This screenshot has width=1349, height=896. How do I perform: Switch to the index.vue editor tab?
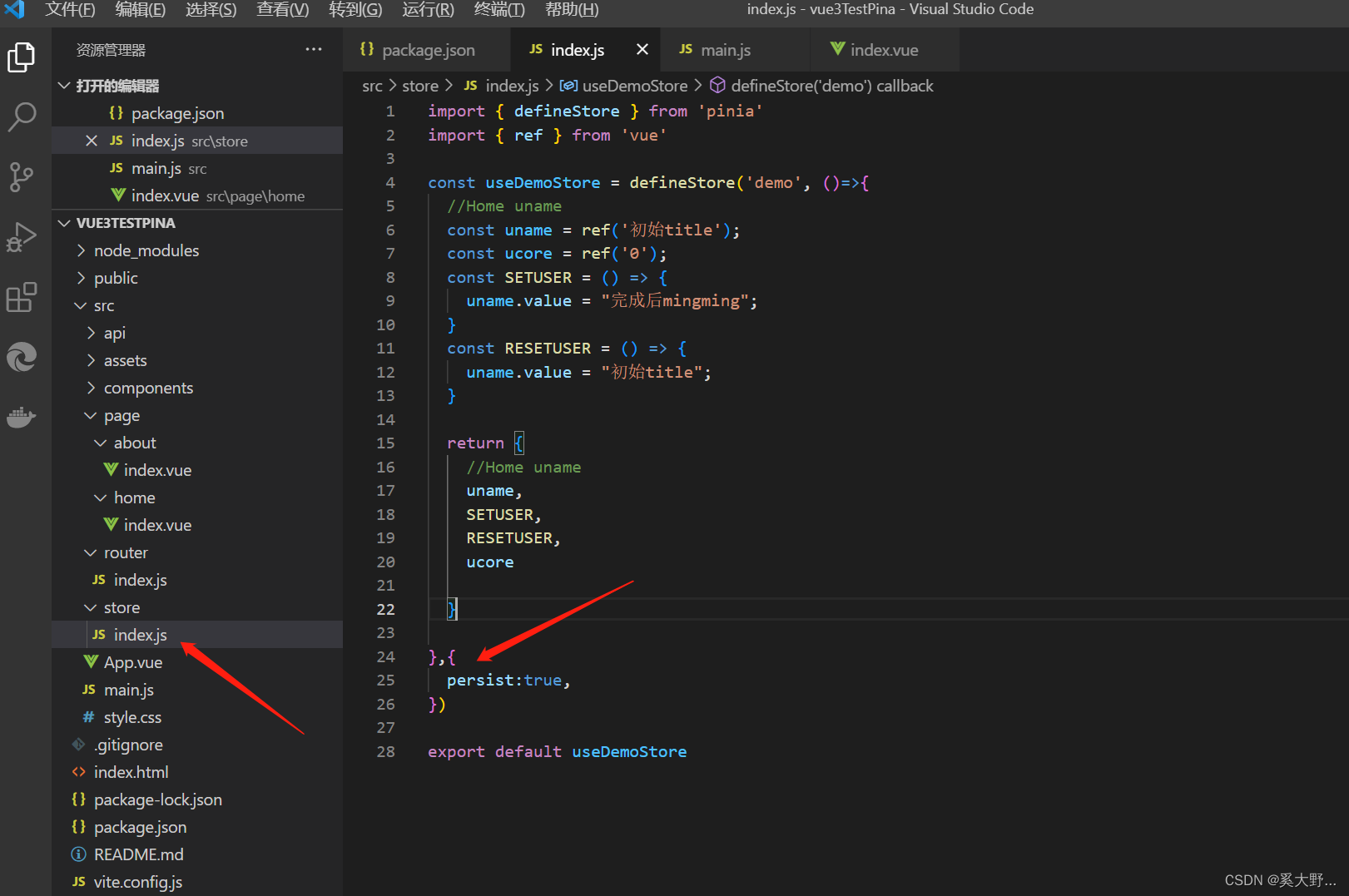pos(885,50)
